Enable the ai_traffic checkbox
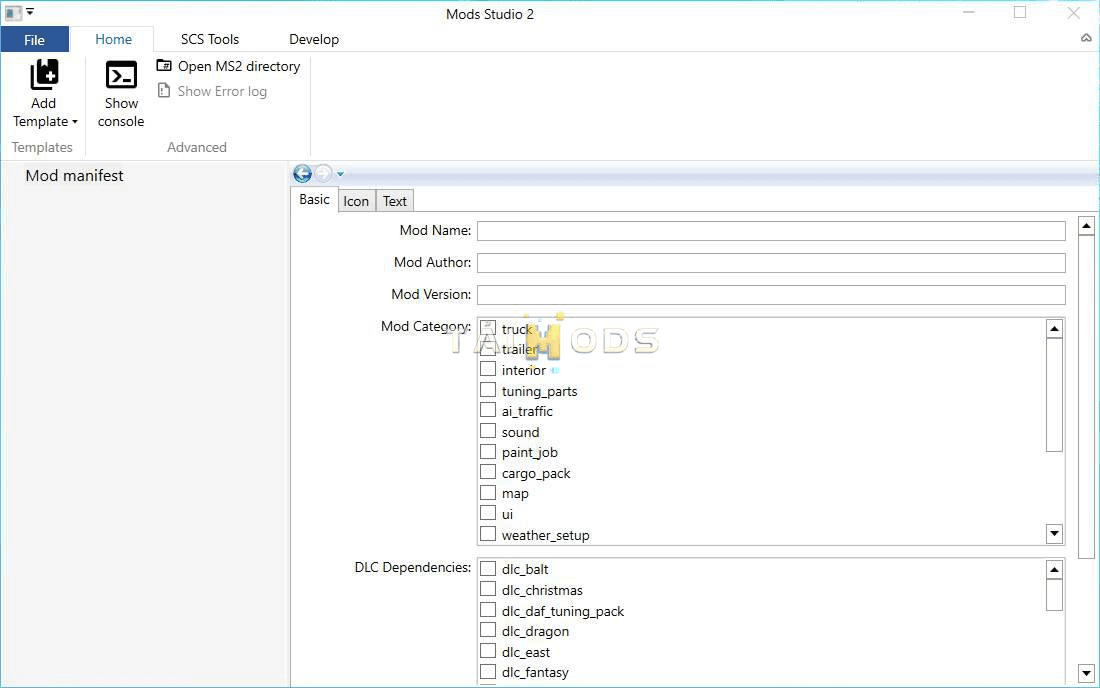Screen dimensions: 1100x688 (x=488, y=410)
